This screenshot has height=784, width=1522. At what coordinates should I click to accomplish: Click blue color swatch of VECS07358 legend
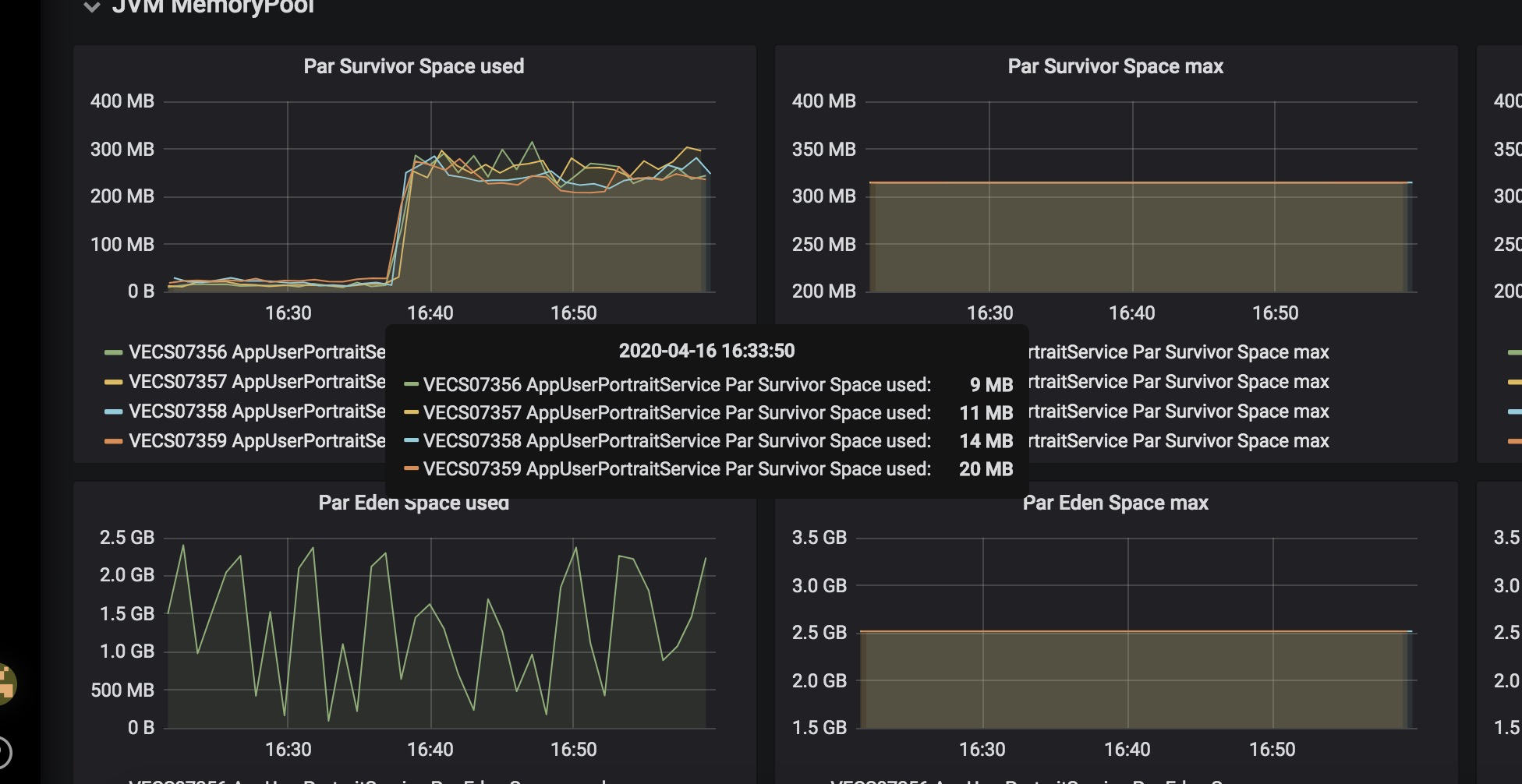(x=114, y=411)
